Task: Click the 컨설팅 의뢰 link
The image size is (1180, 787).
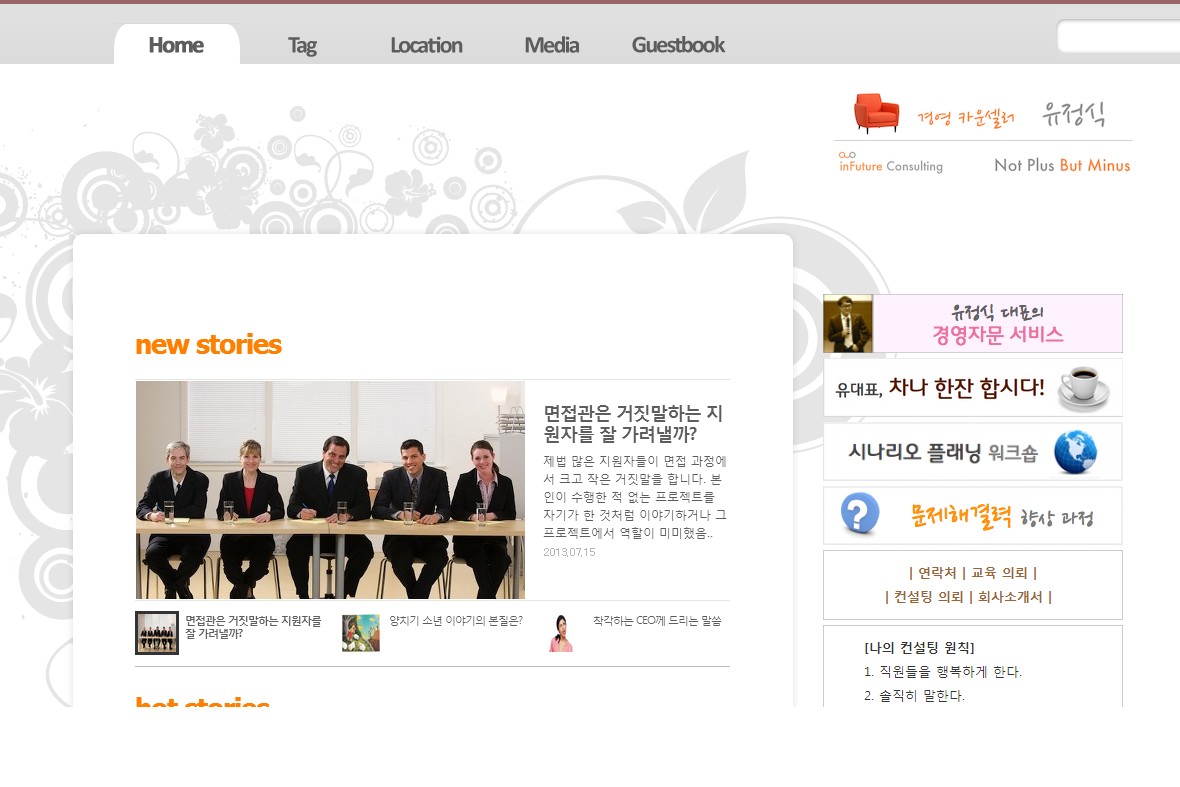Action: coord(928,595)
